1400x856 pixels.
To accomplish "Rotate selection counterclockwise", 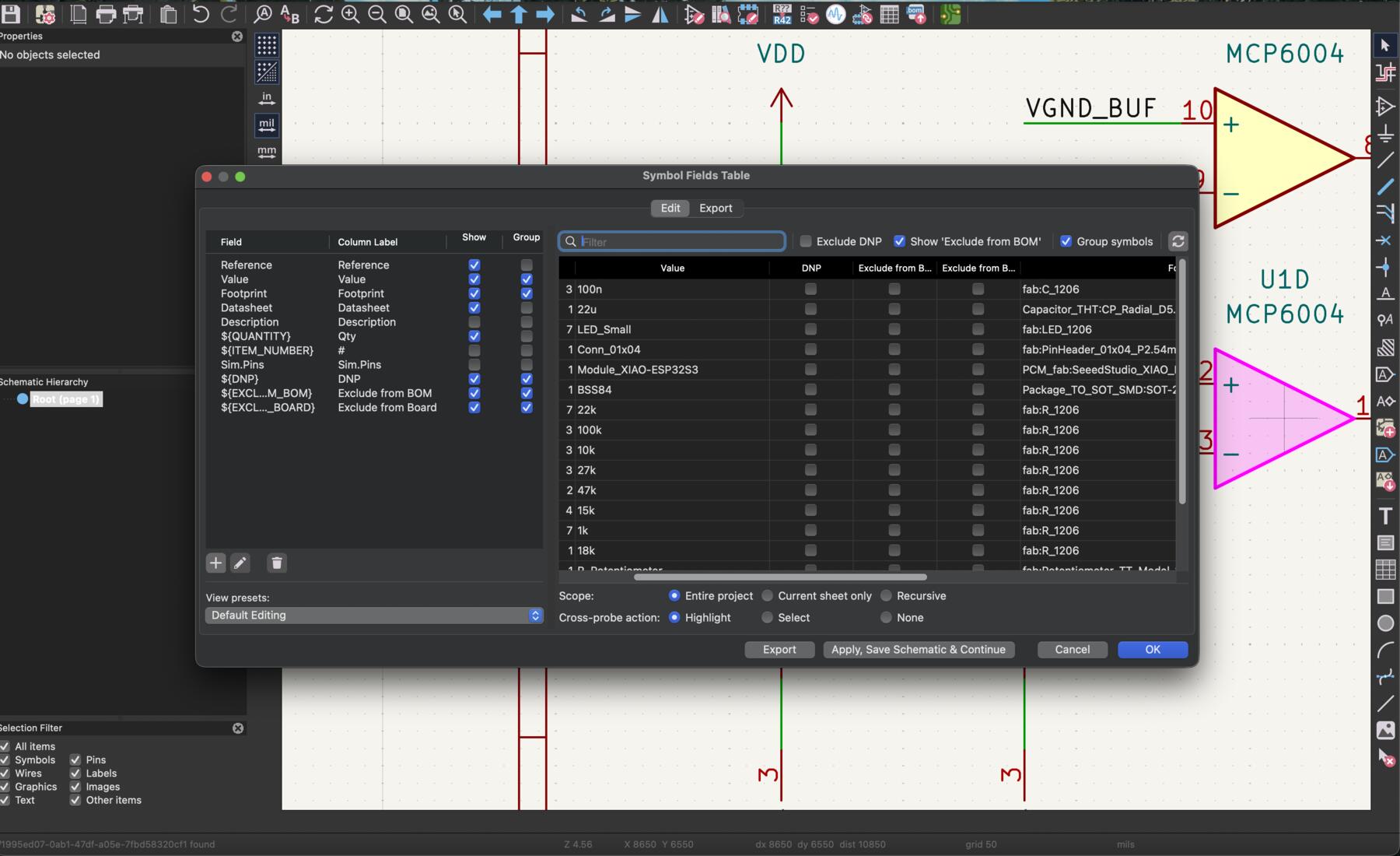I will (579, 14).
